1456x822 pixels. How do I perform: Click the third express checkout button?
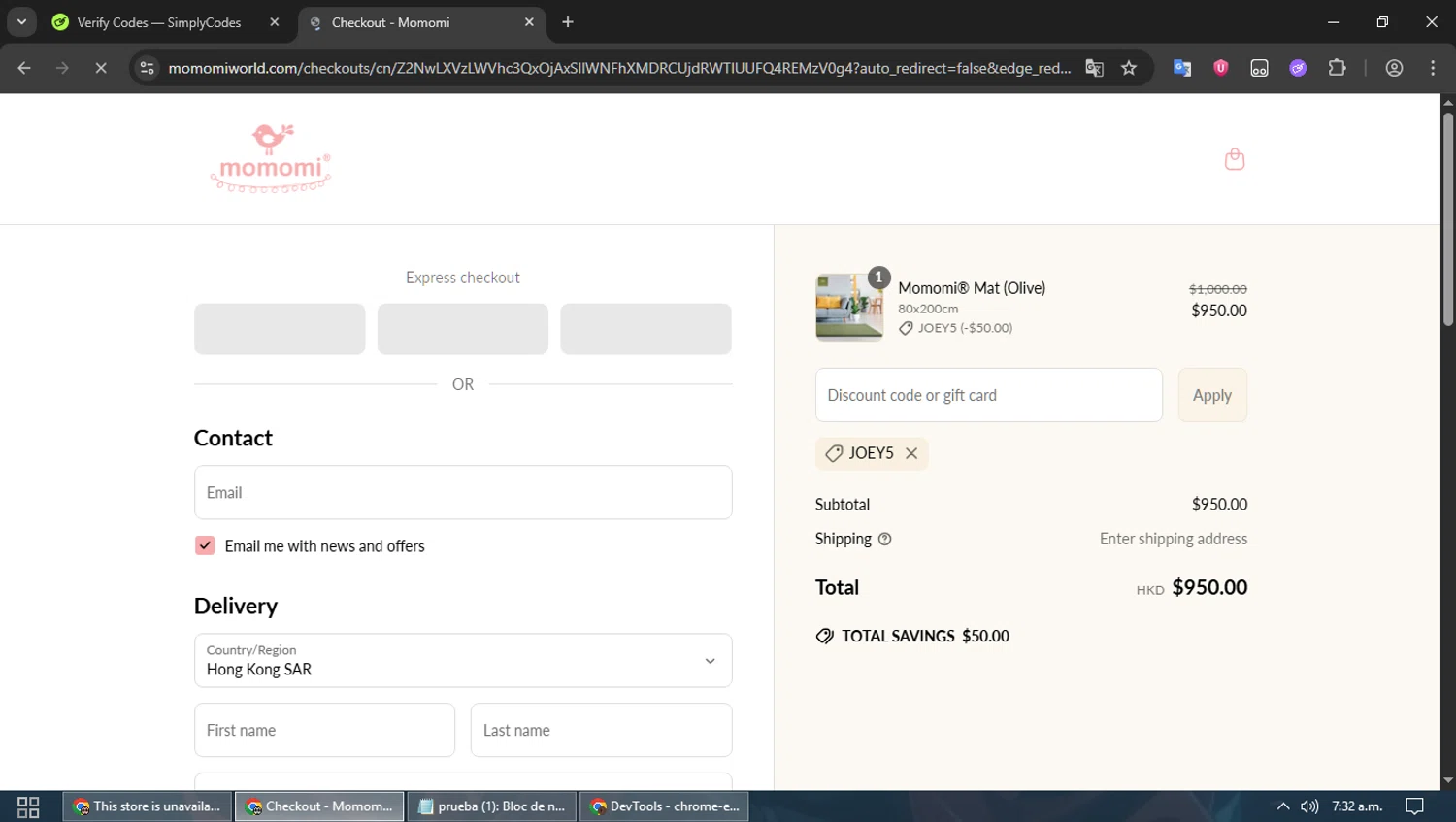click(x=645, y=329)
